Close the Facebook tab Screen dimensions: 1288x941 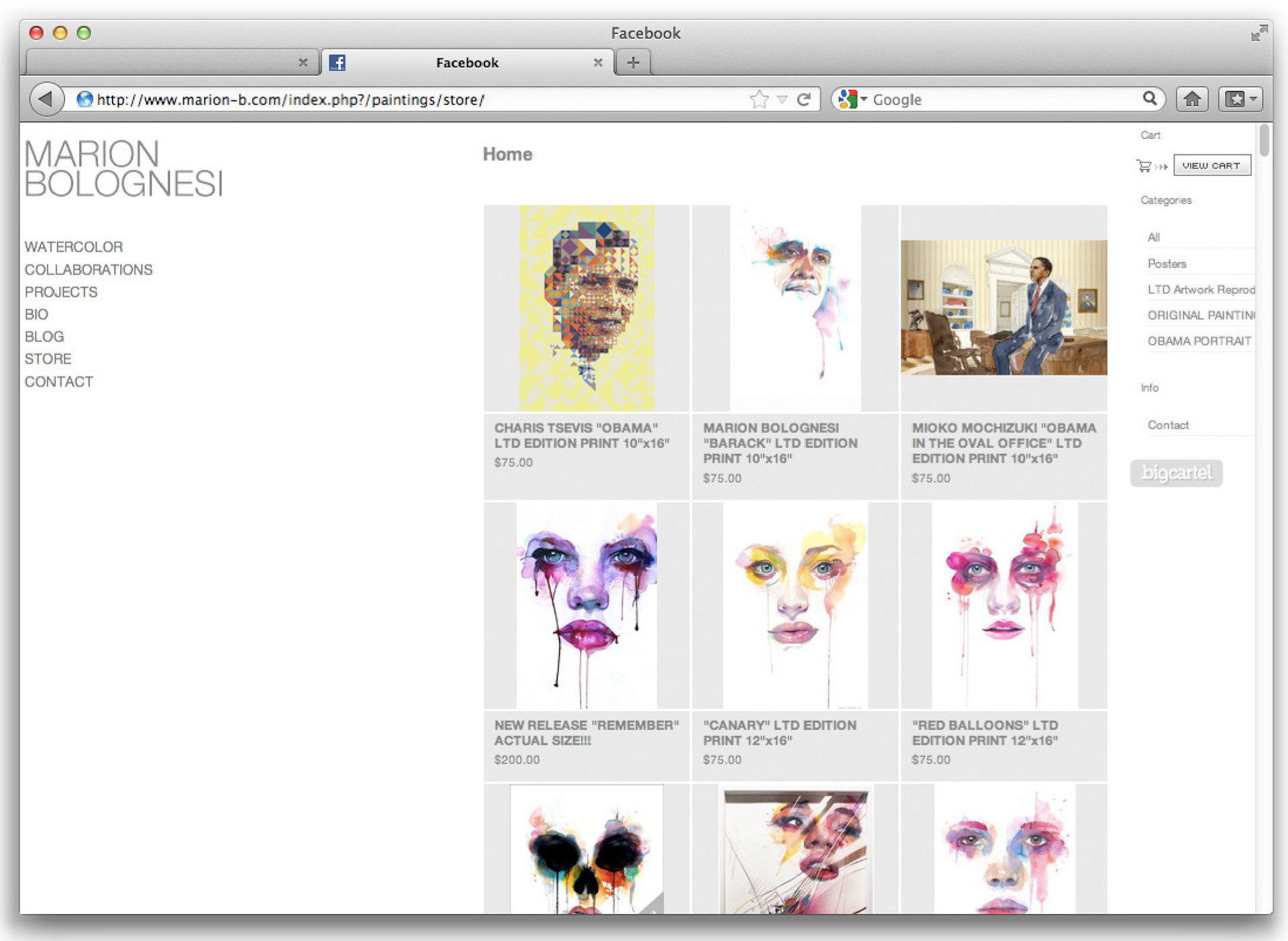(598, 62)
